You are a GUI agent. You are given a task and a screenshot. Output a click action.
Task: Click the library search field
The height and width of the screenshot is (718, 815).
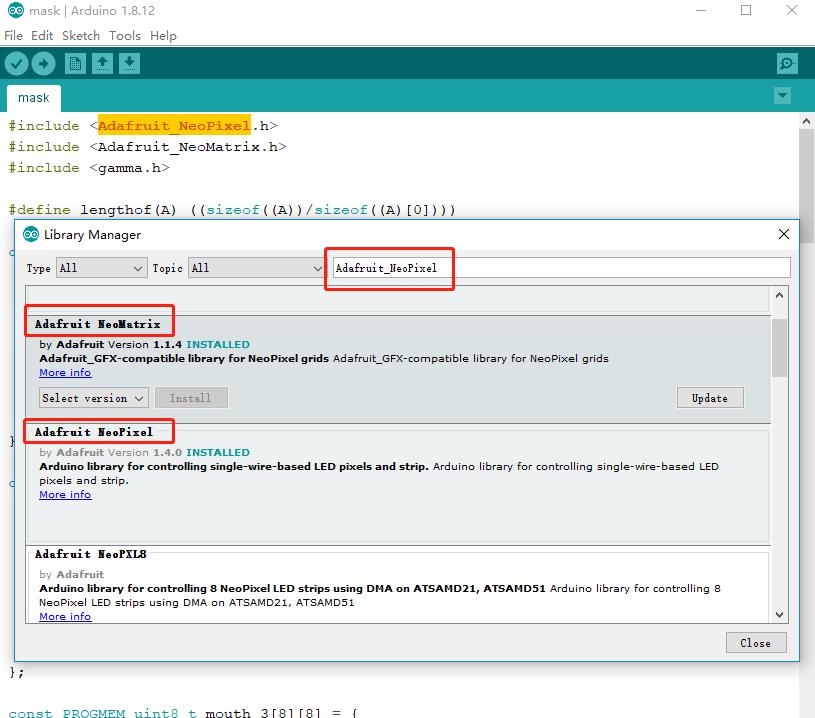[560, 268]
